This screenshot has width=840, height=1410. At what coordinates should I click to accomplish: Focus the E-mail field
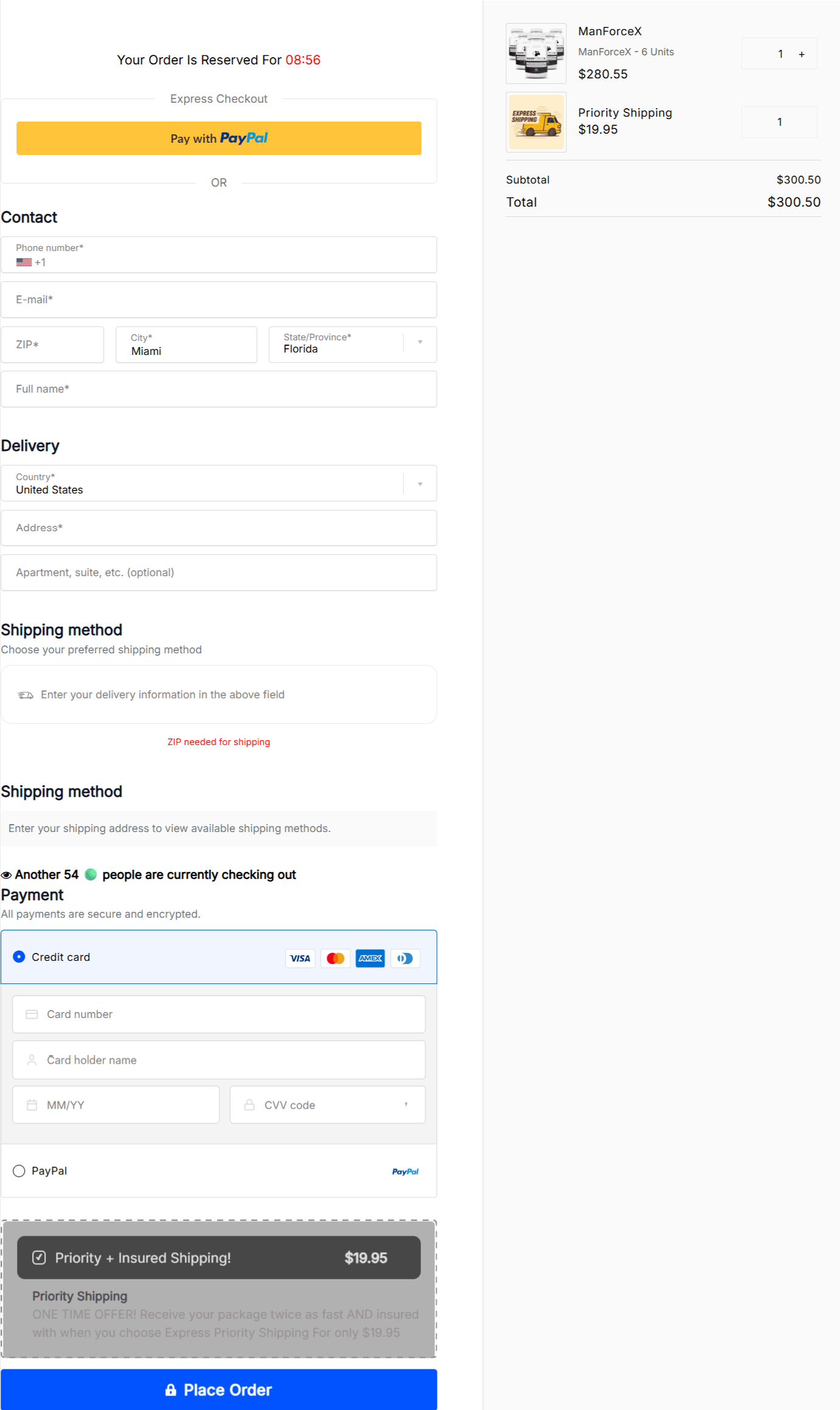[x=219, y=300]
